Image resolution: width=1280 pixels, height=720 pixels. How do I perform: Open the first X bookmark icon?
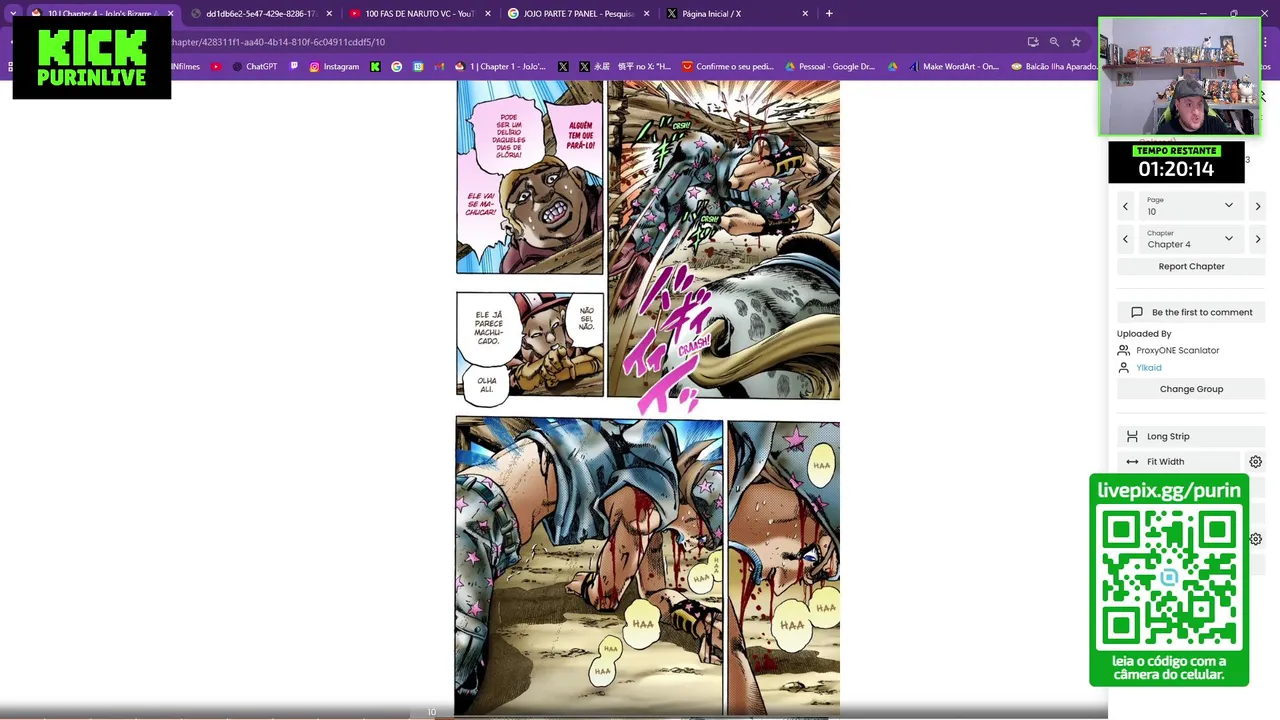tap(563, 67)
